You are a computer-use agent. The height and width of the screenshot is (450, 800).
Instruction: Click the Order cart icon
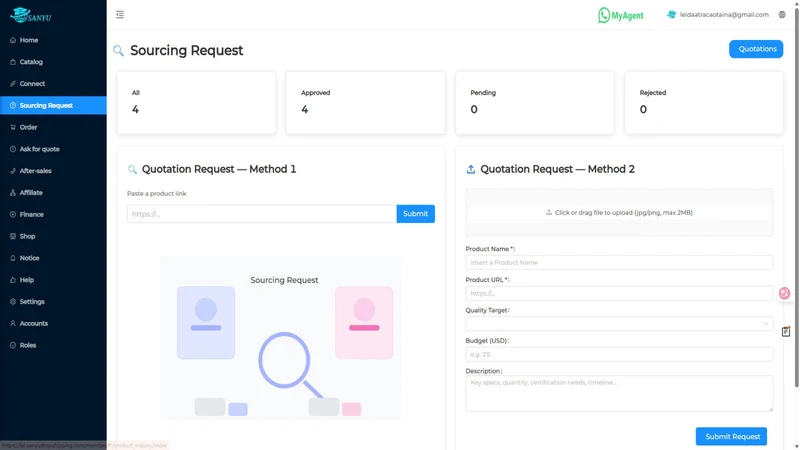click(x=13, y=127)
